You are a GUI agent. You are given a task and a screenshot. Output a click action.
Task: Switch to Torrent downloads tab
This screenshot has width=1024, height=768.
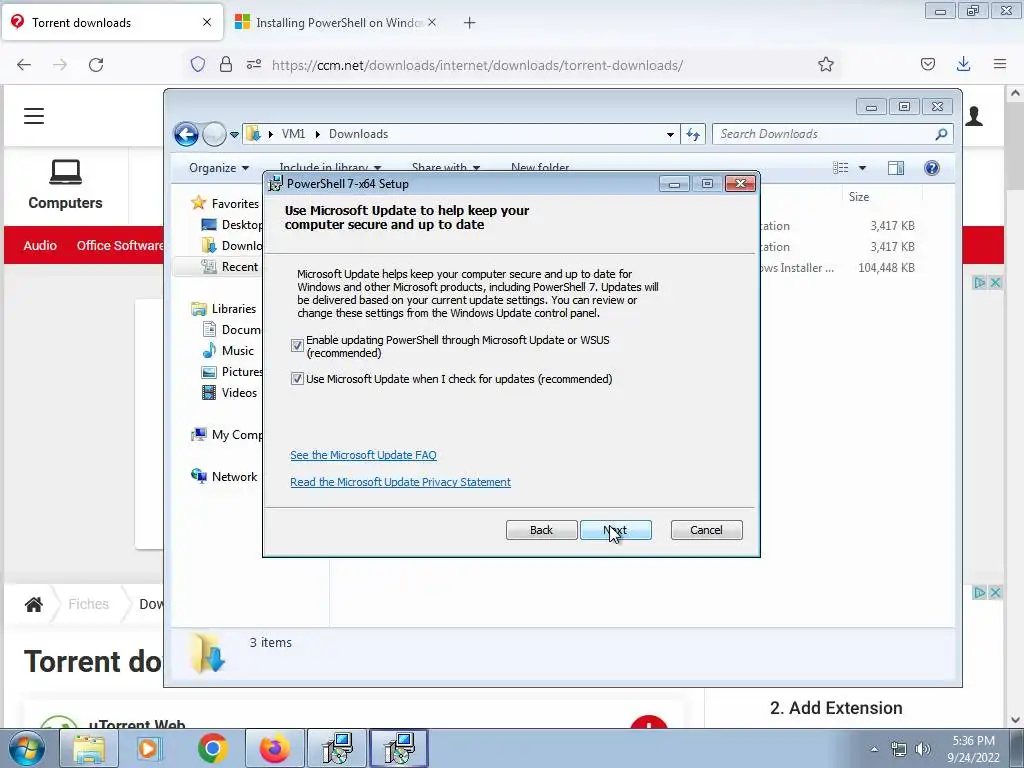(112, 23)
